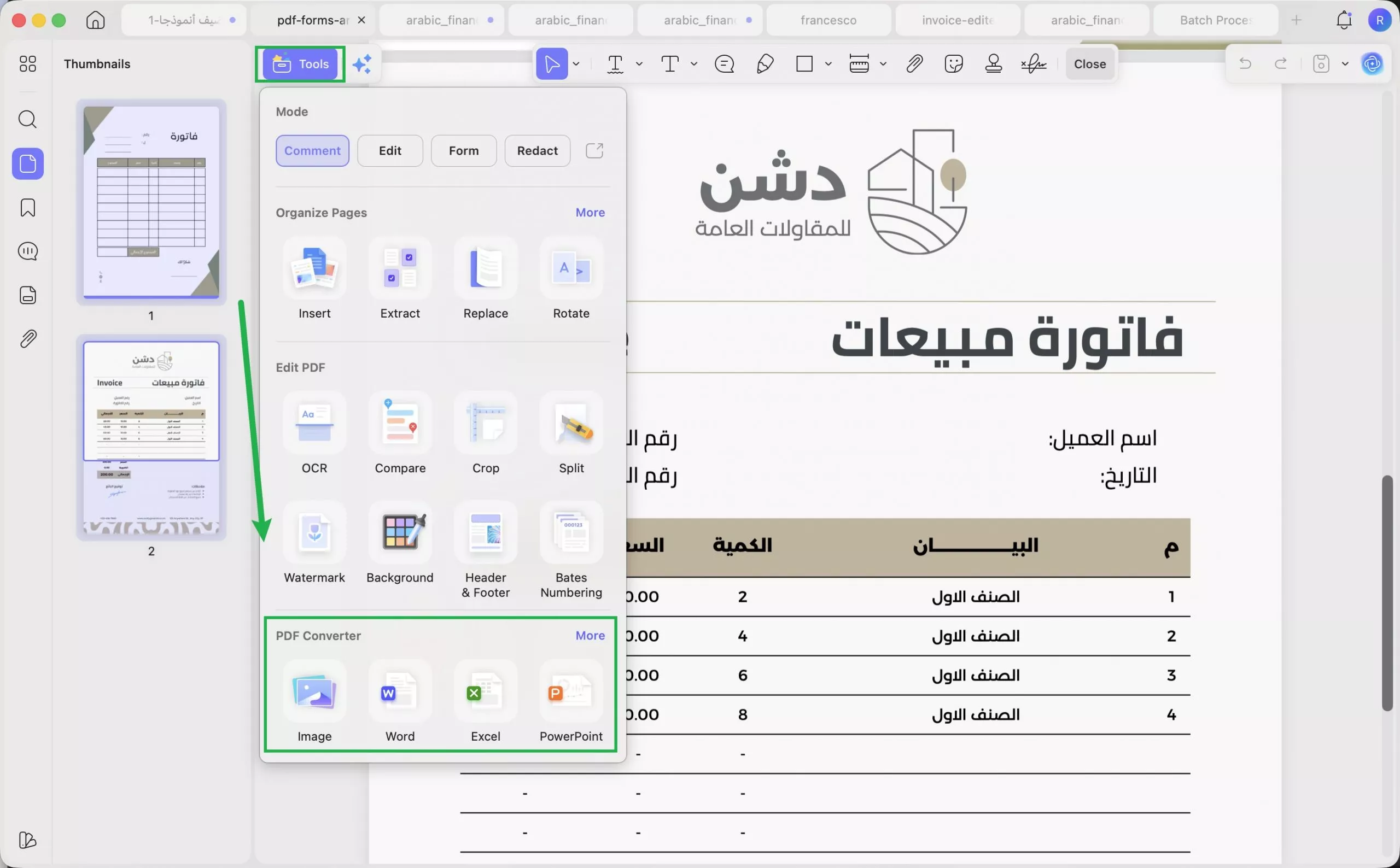The height and width of the screenshot is (868, 1400).
Task: Open a new tab with plus
Action: coord(1296,20)
